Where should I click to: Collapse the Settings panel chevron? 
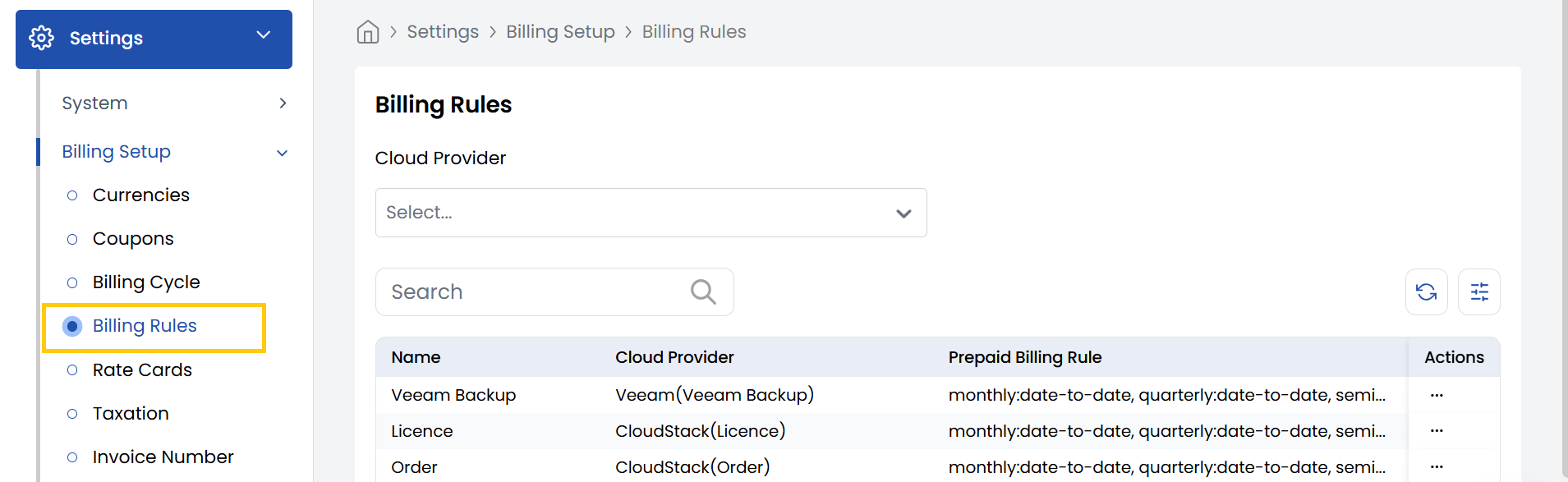[x=264, y=34]
